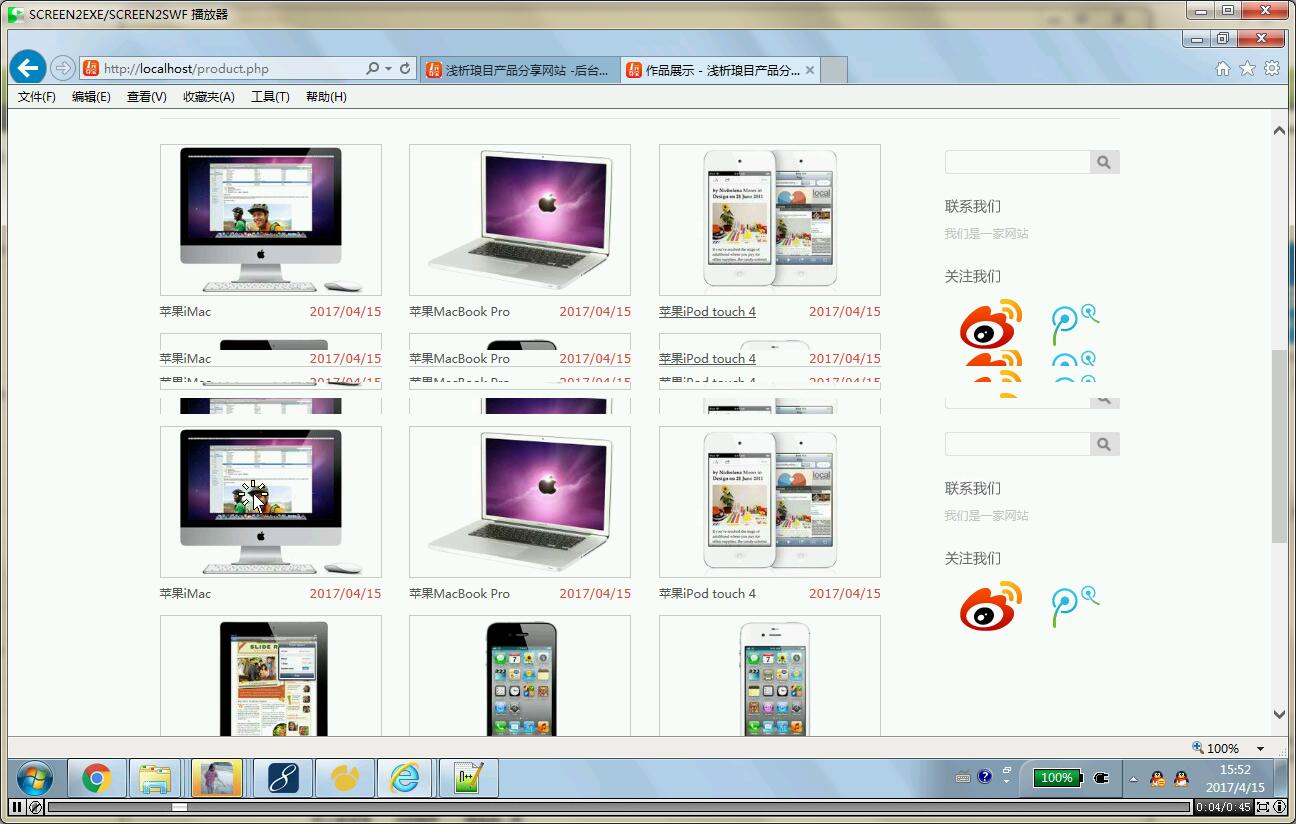
Task: Click the lower 苹果iPod touch 4 title
Action: pos(707,594)
